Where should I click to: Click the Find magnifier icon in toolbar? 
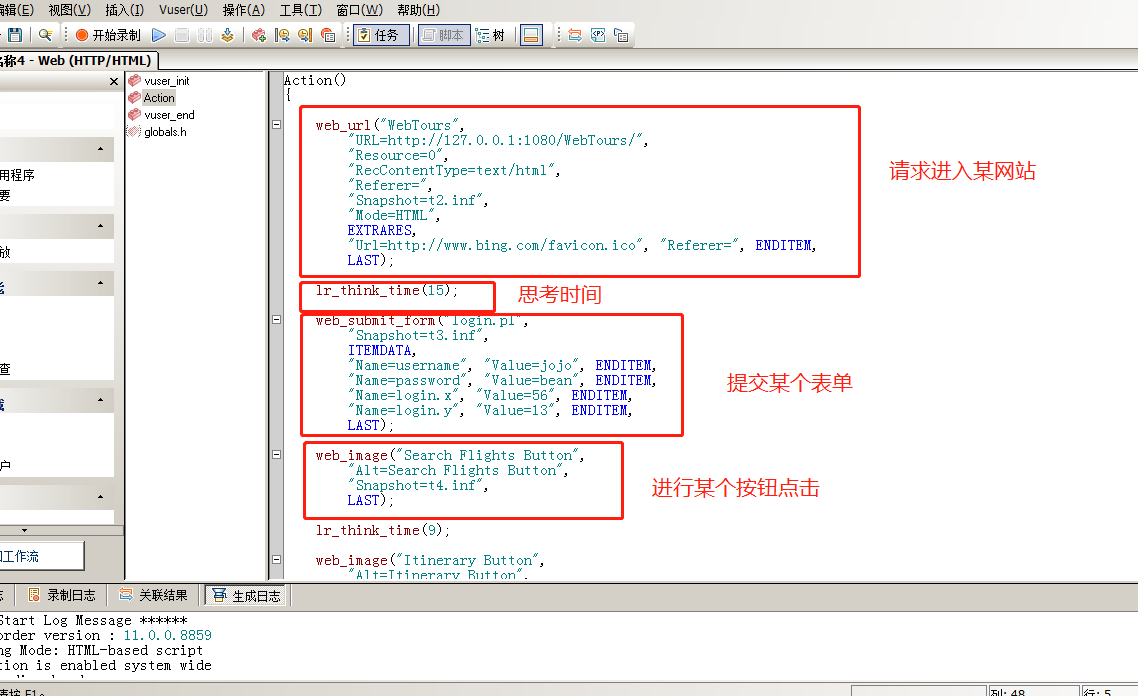(x=45, y=35)
